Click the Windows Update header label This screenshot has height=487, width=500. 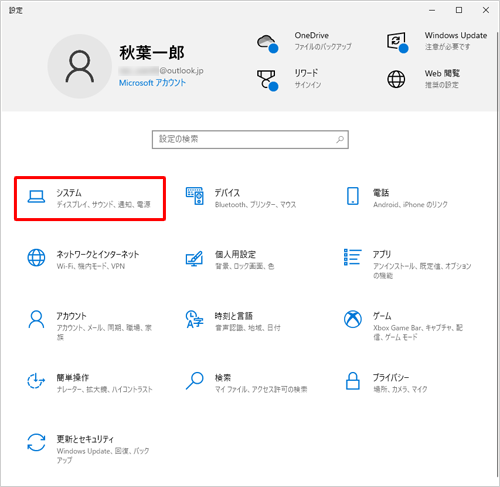456,35
